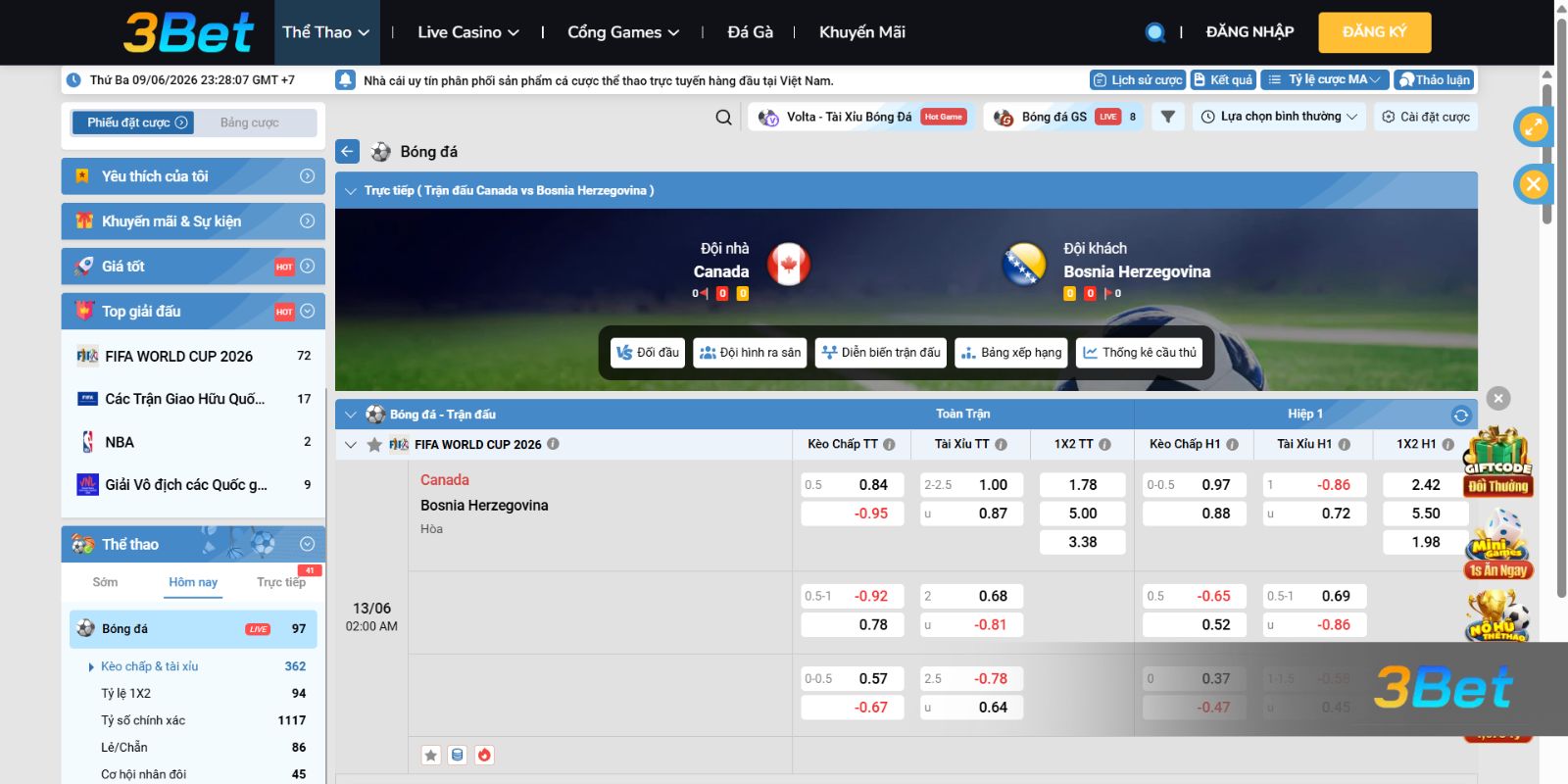Click info icon beside 1X2 TT
Screen dimensions: 1568x784
pyautogui.click(x=1104, y=444)
